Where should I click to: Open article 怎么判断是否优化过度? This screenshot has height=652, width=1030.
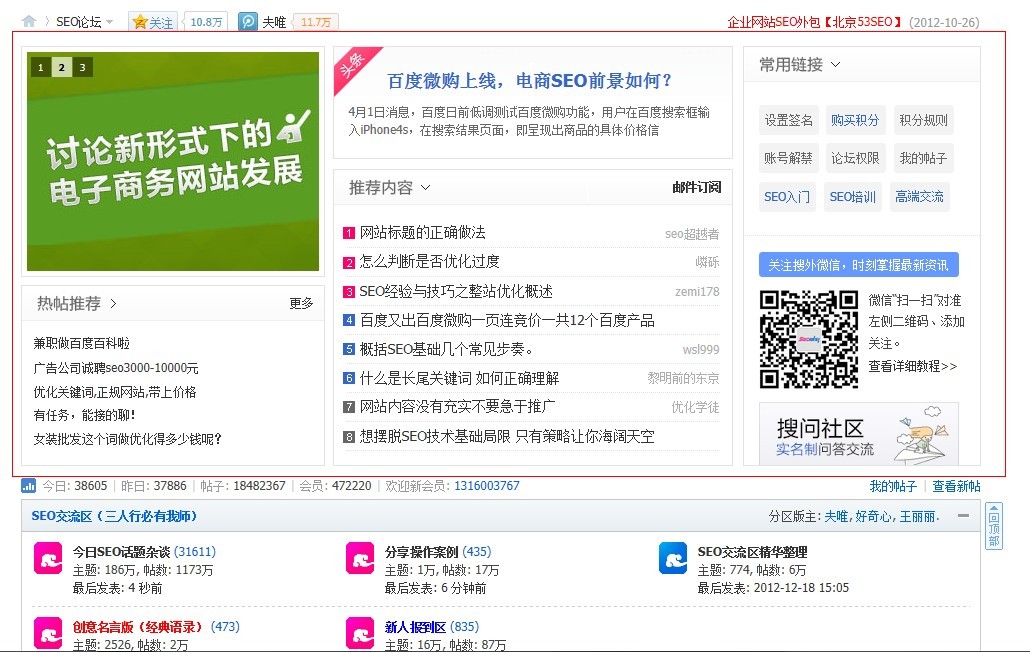point(430,261)
